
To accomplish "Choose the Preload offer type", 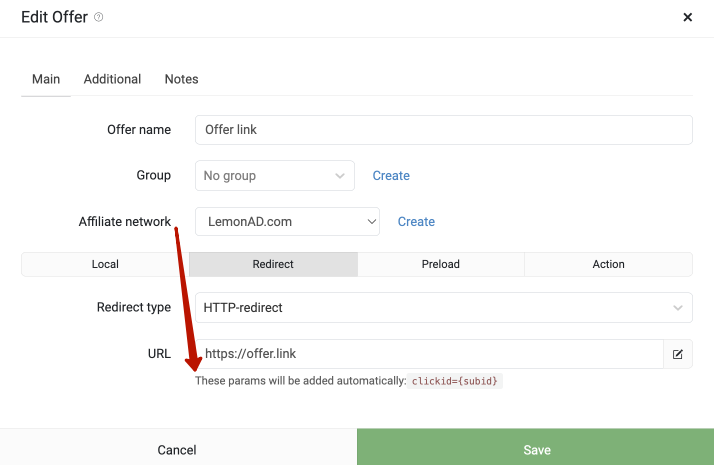I will click(441, 264).
